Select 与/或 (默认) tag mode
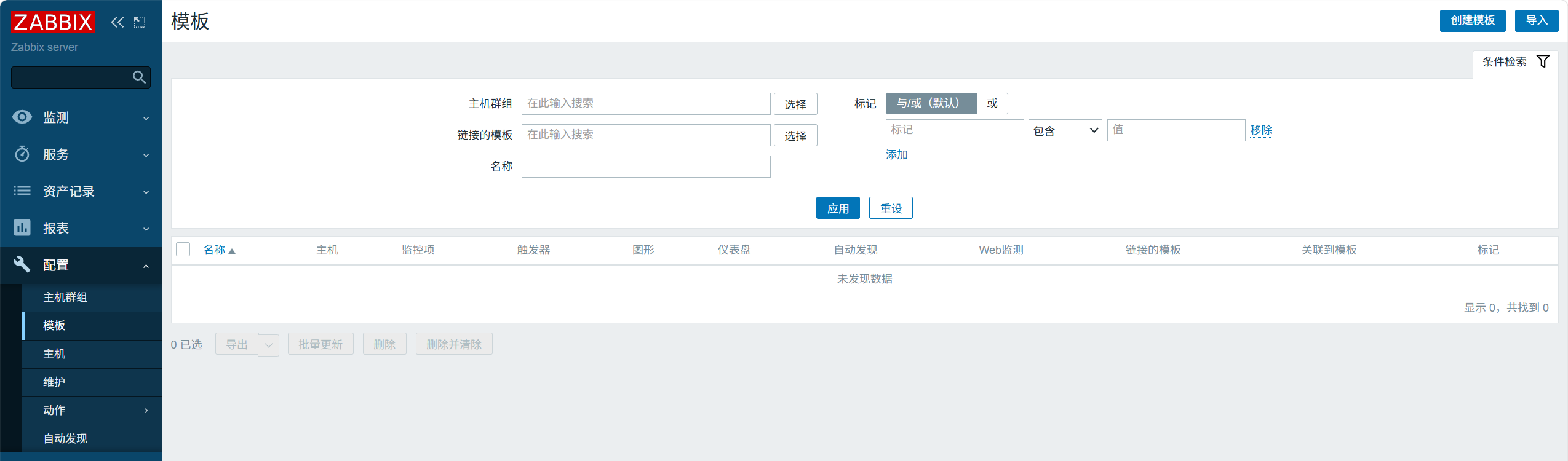The width and height of the screenshot is (1568, 461). (x=931, y=103)
